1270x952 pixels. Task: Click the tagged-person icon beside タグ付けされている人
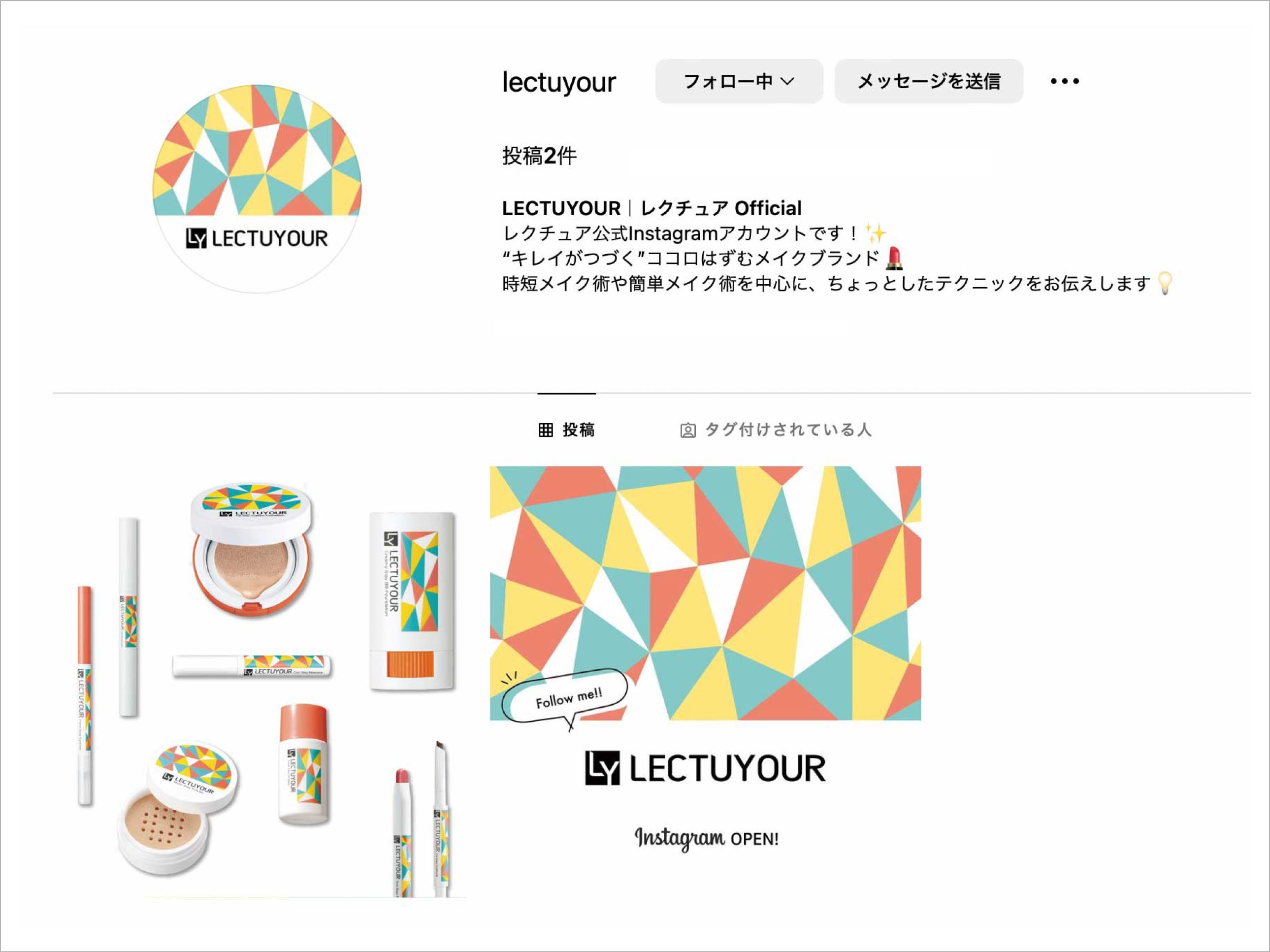[x=688, y=430]
